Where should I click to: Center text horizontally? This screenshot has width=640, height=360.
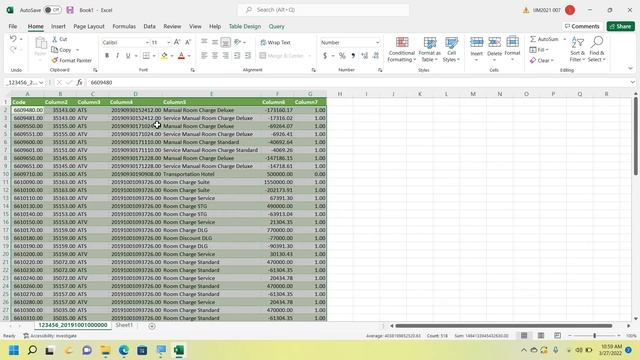click(215, 56)
